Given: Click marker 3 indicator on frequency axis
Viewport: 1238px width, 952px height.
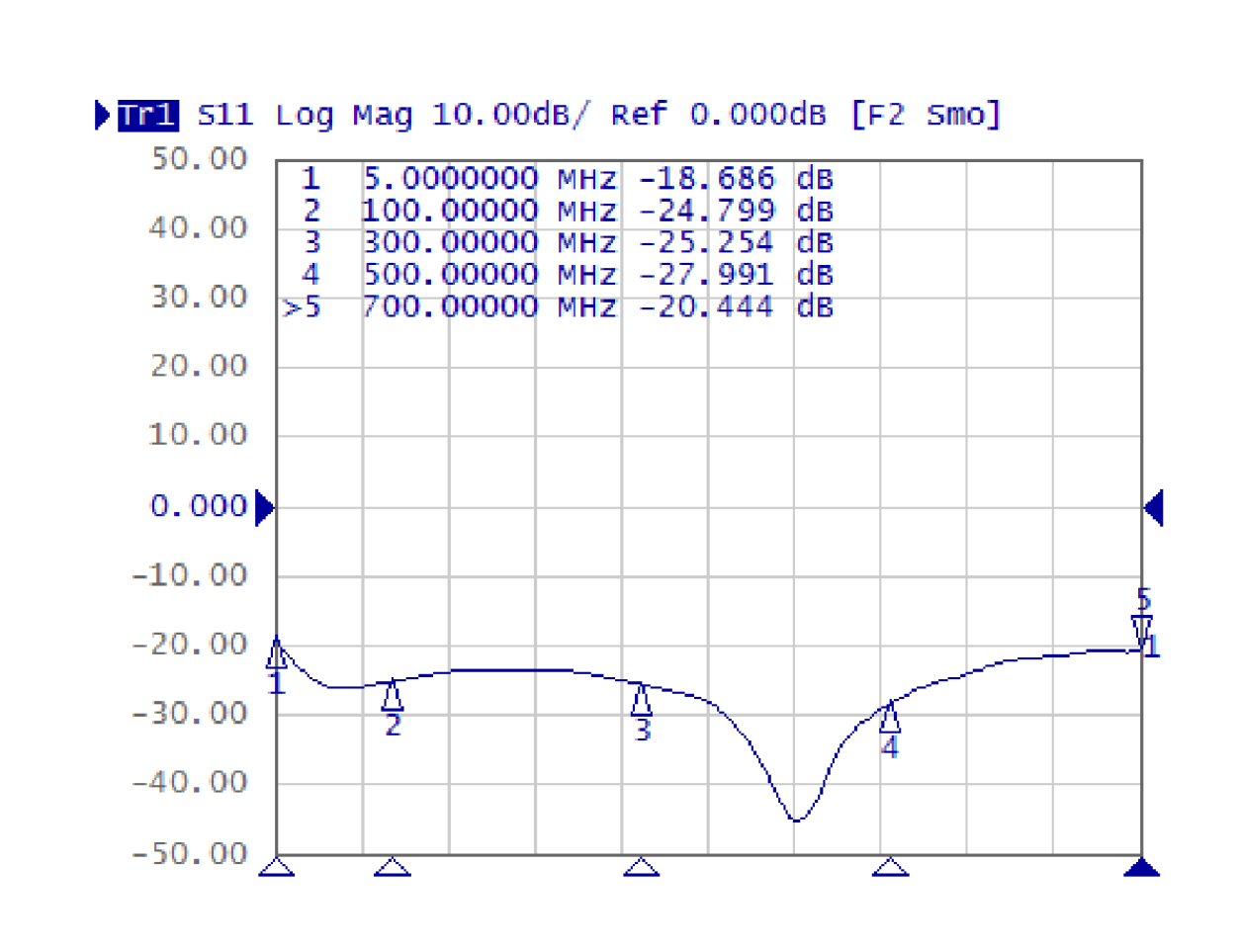Looking at the screenshot, I should (642, 867).
